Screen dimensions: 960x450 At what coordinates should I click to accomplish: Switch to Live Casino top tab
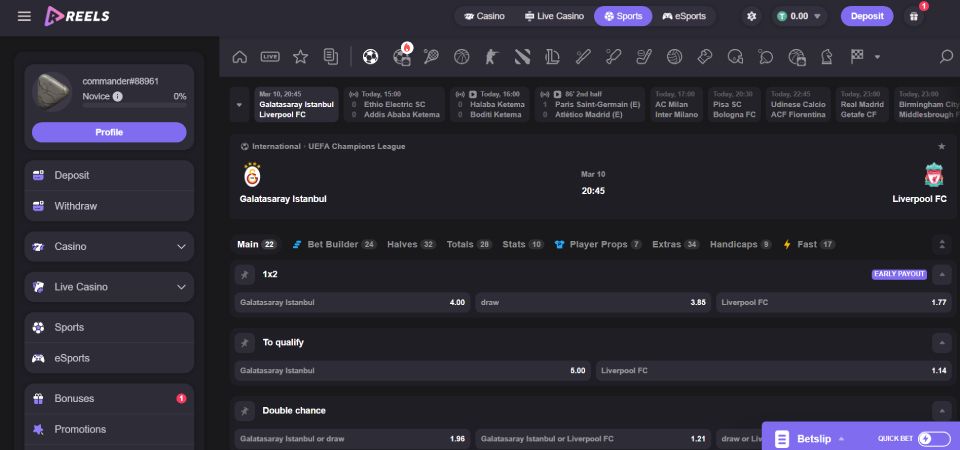[554, 17]
